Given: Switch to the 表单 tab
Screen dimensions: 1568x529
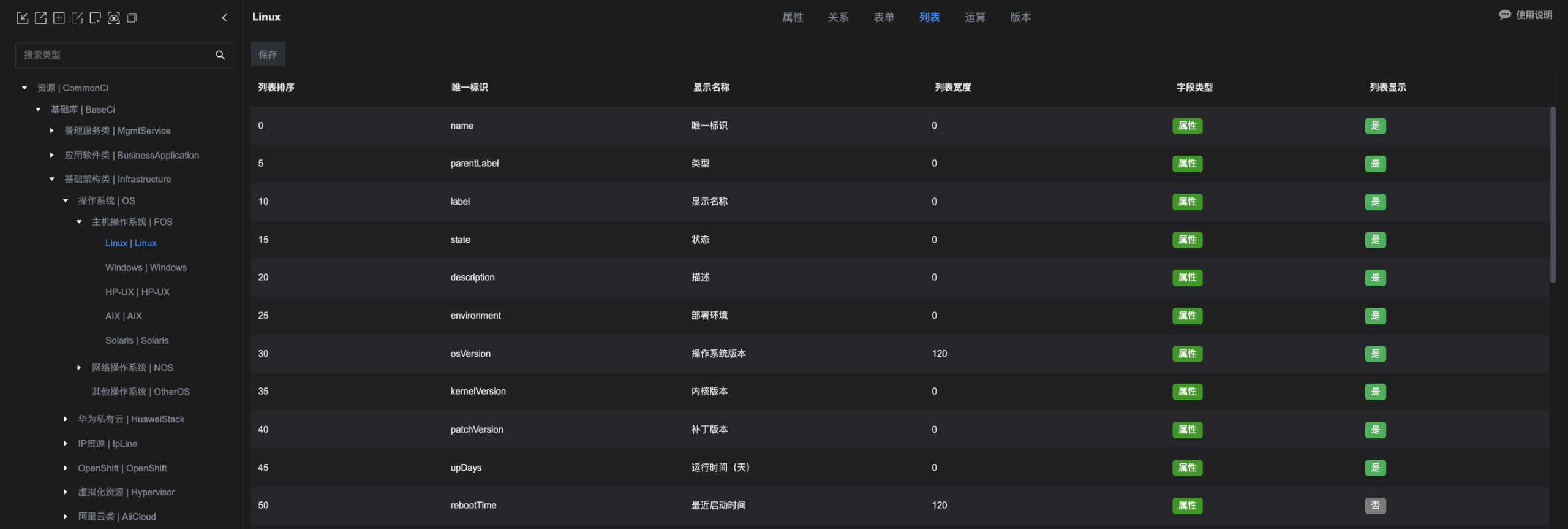Looking at the screenshot, I should tap(884, 18).
